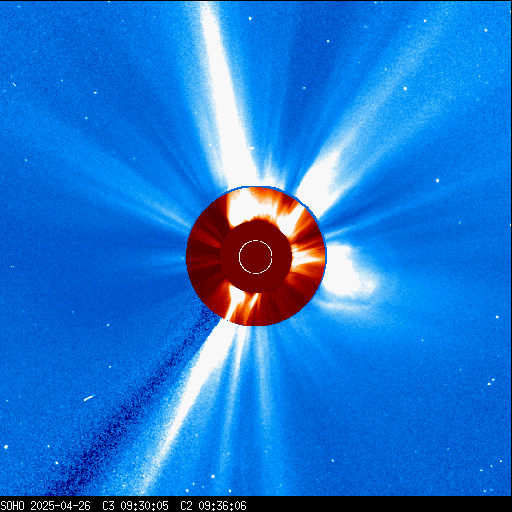Click the bright star right of the CME
The width and height of the screenshot is (512, 512).
(437, 181)
